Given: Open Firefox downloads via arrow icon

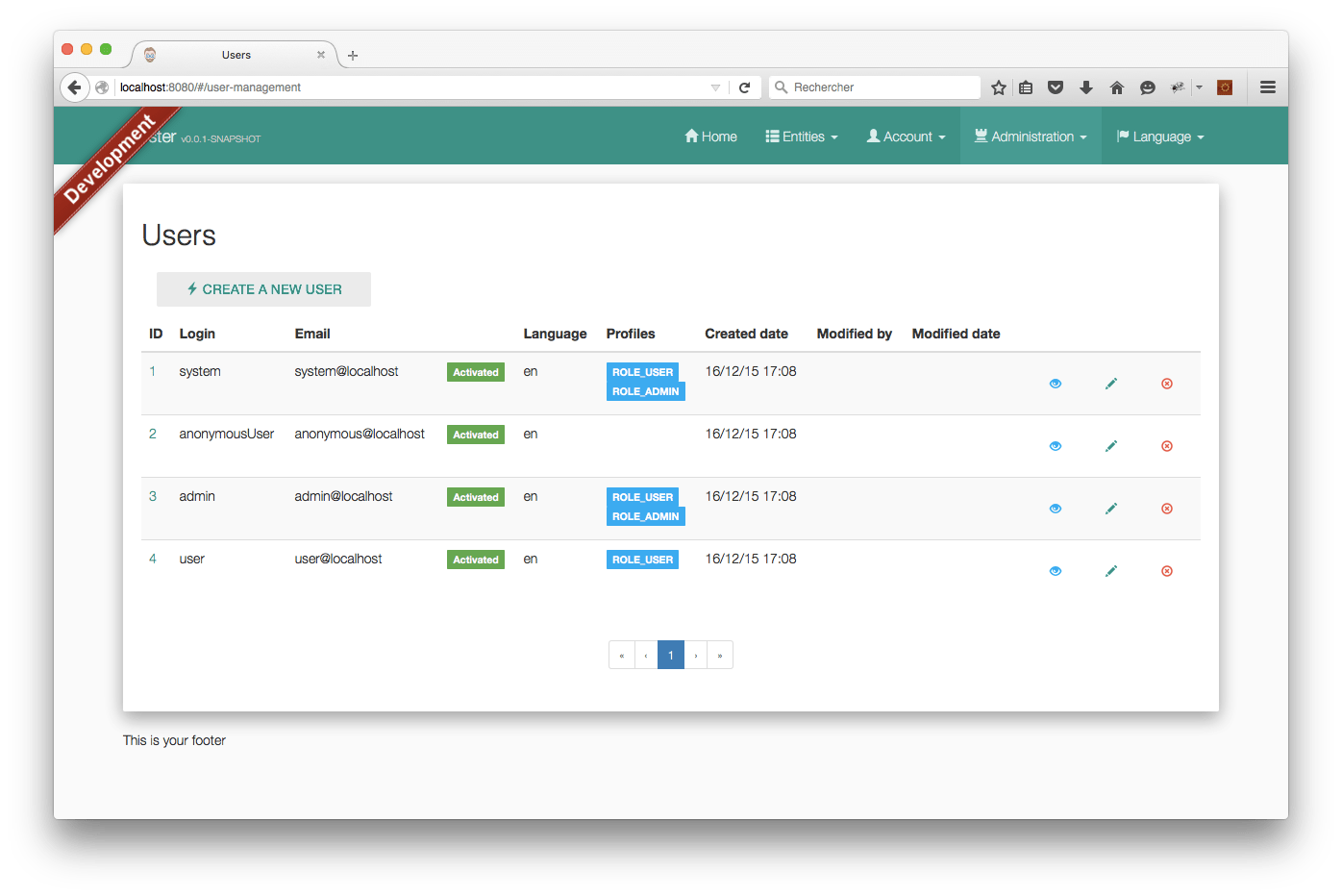Looking at the screenshot, I should 1086,87.
